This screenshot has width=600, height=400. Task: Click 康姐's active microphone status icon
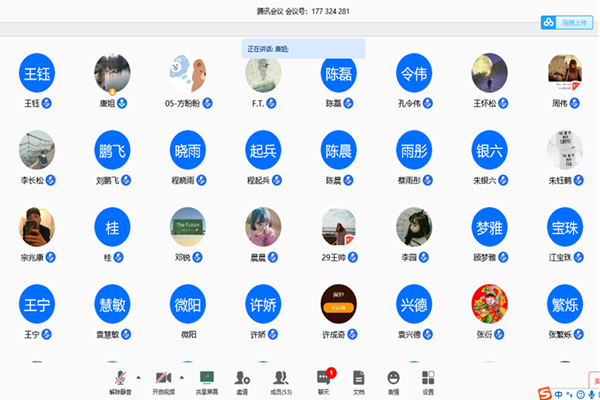122,103
